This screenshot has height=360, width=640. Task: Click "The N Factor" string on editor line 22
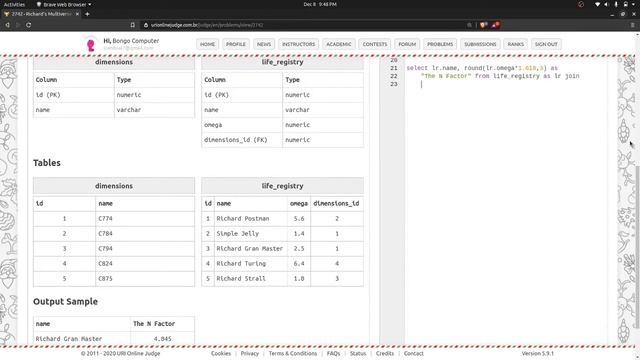(x=446, y=76)
